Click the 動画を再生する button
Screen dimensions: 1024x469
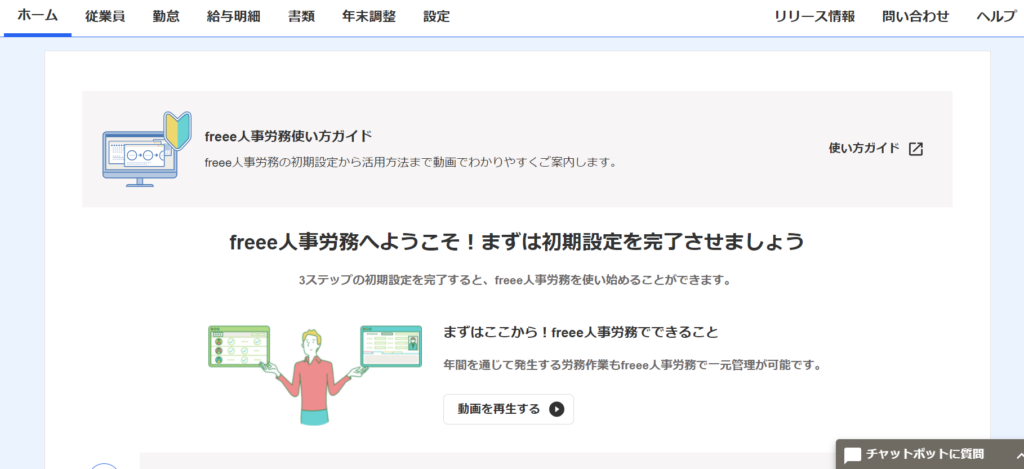pos(508,409)
